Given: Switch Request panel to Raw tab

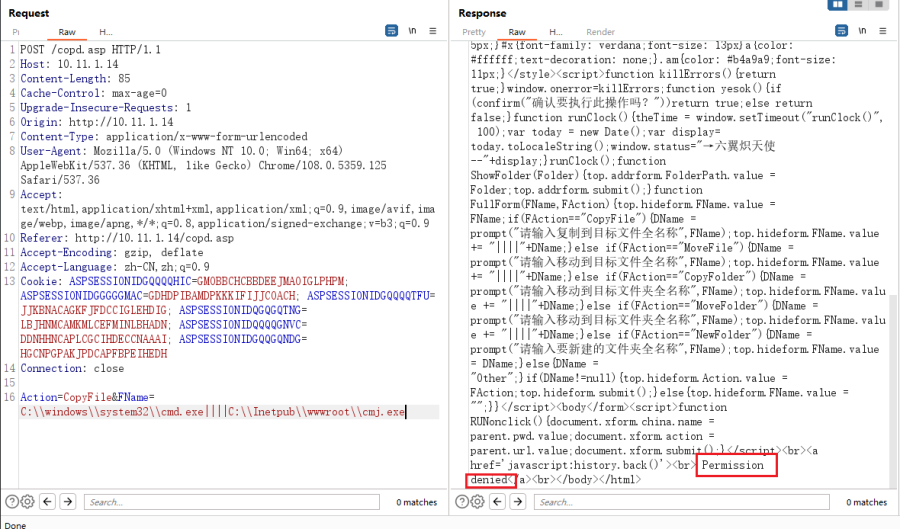Looking at the screenshot, I should [67, 32].
